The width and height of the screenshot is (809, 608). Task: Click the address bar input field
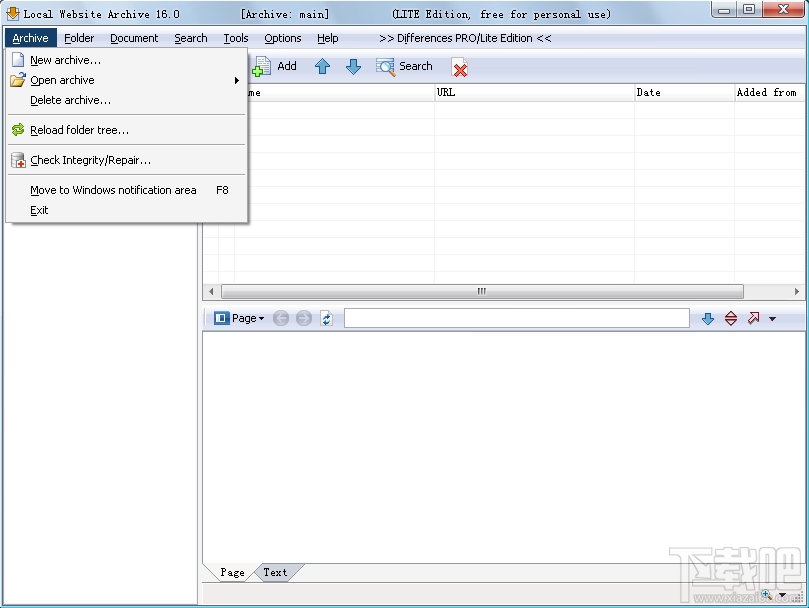(517, 318)
